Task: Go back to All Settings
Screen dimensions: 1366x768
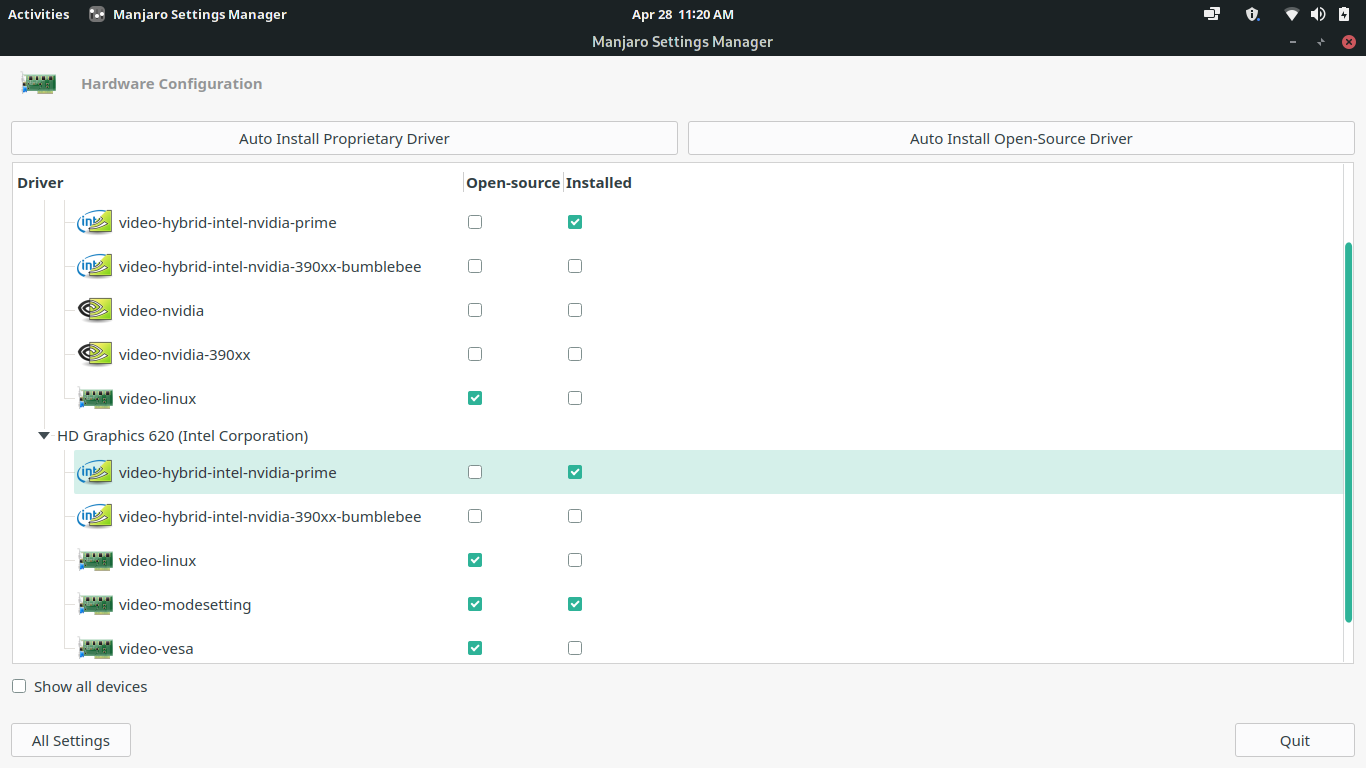Action: click(71, 741)
